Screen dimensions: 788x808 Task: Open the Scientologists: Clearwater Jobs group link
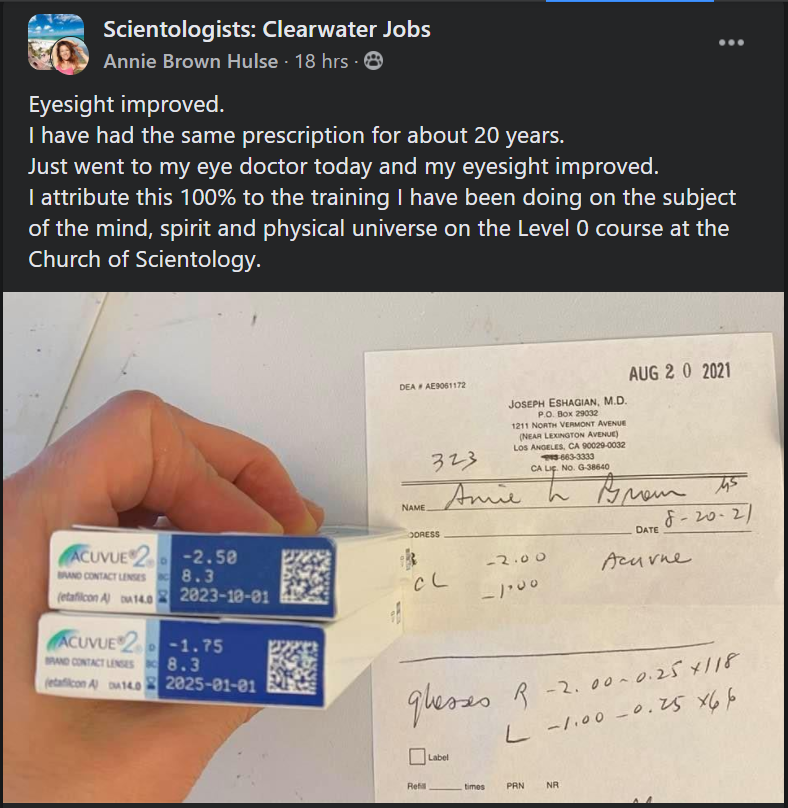point(266,29)
